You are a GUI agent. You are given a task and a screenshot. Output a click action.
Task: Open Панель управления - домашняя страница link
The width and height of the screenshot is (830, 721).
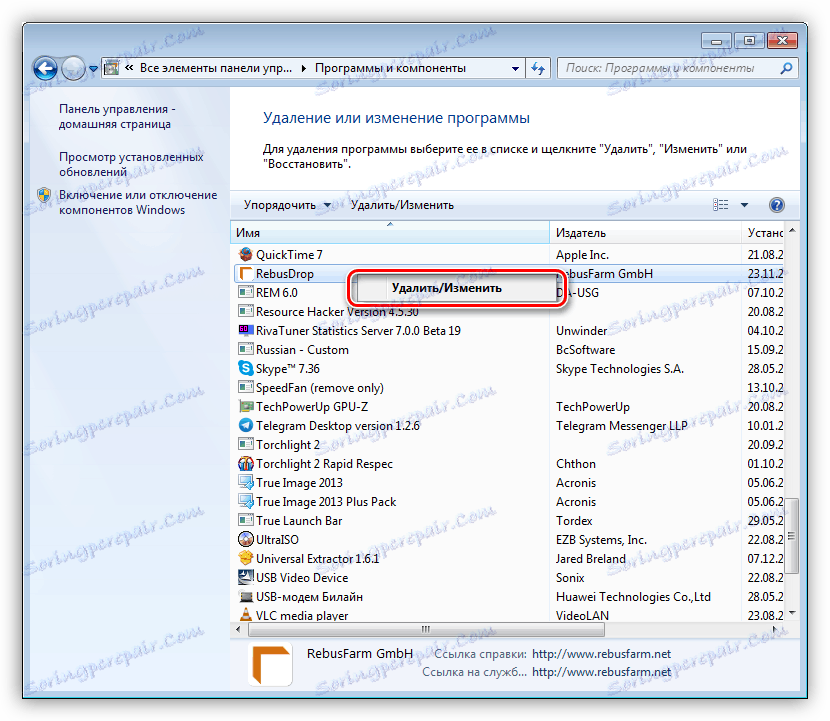(115, 116)
